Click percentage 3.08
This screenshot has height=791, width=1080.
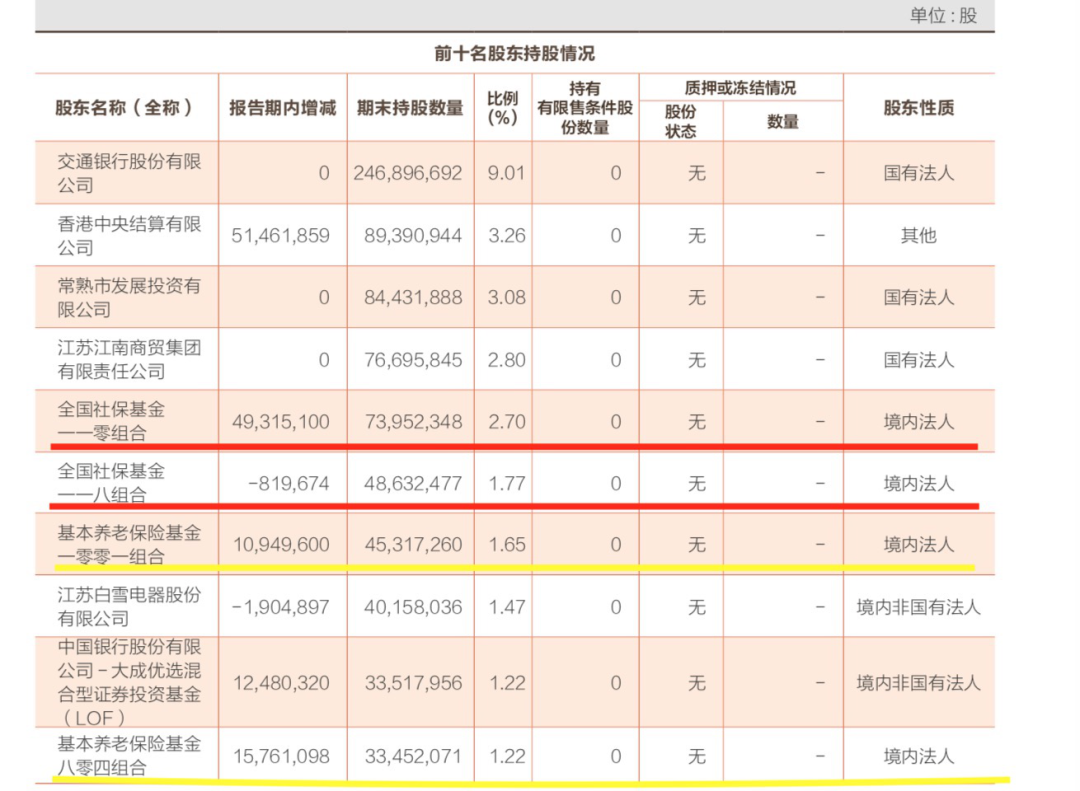coord(507,298)
